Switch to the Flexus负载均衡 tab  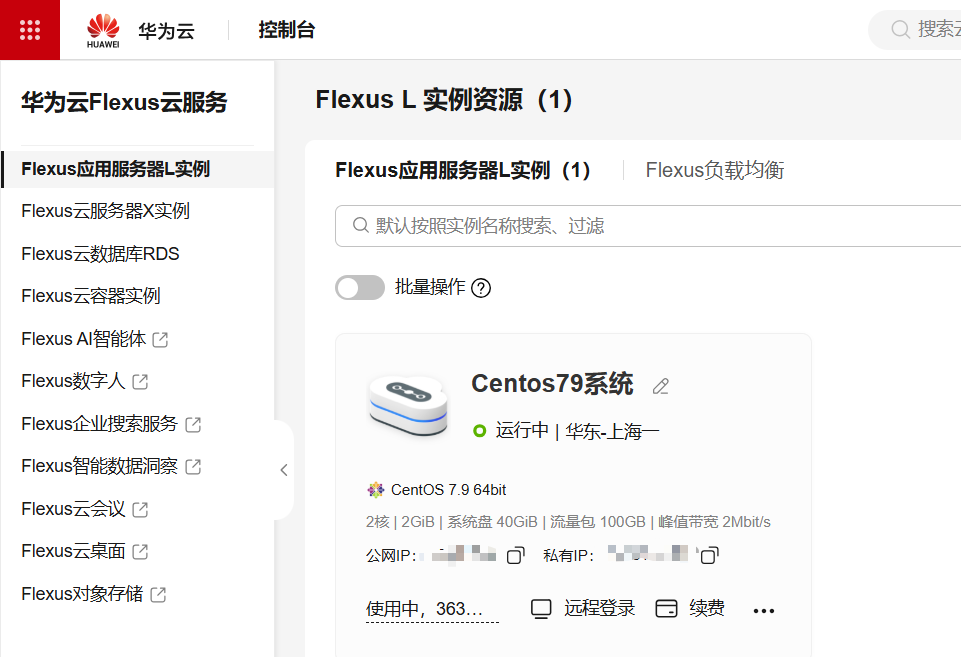(714, 170)
